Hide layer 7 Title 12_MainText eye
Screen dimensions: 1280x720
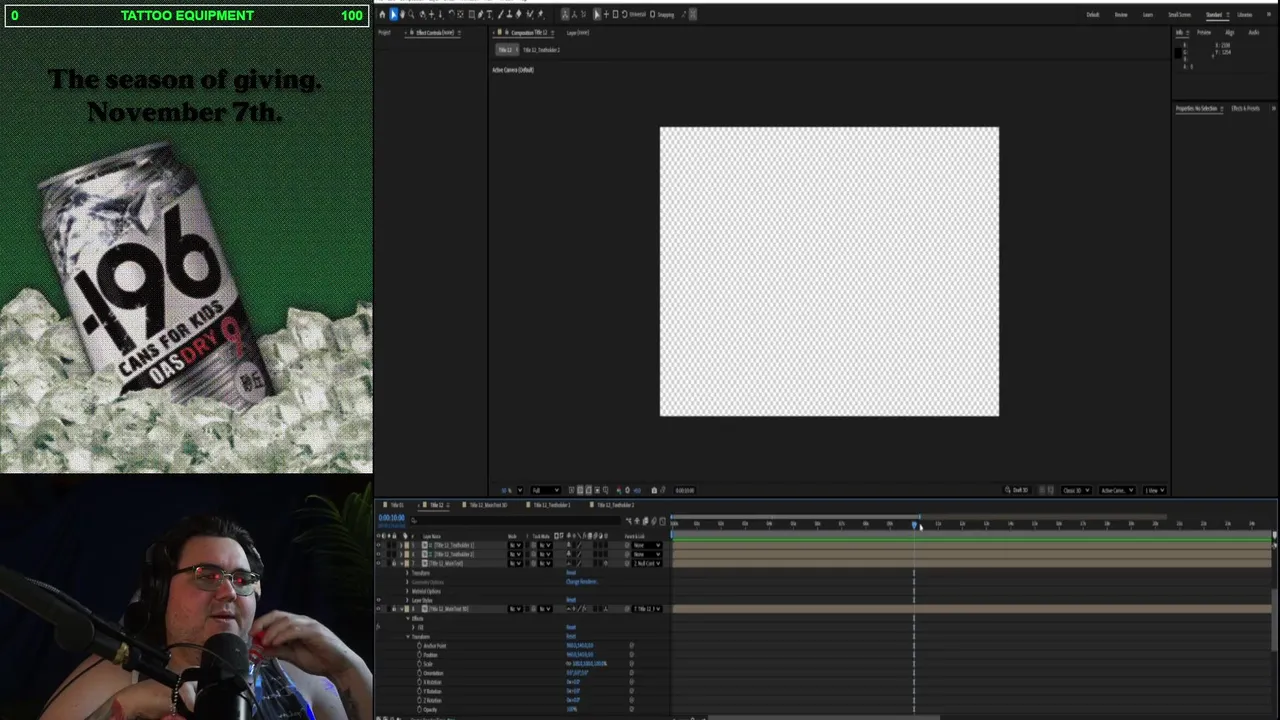[378, 563]
